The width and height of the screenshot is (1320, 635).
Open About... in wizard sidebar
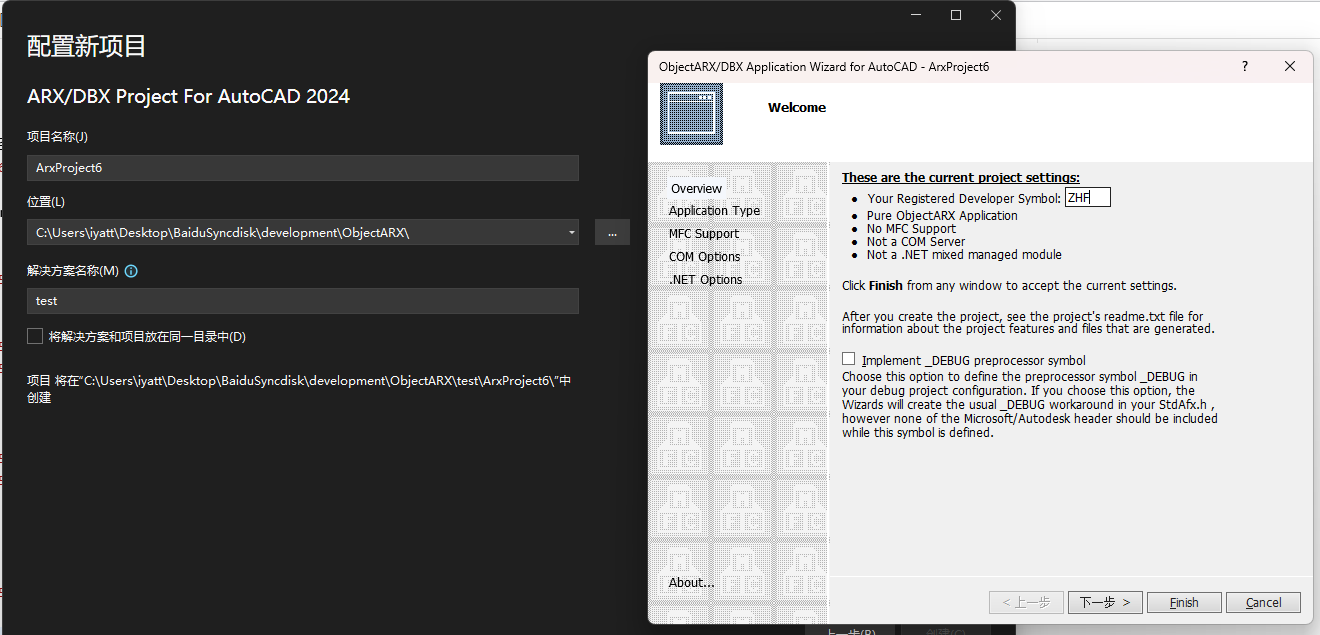[692, 583]
